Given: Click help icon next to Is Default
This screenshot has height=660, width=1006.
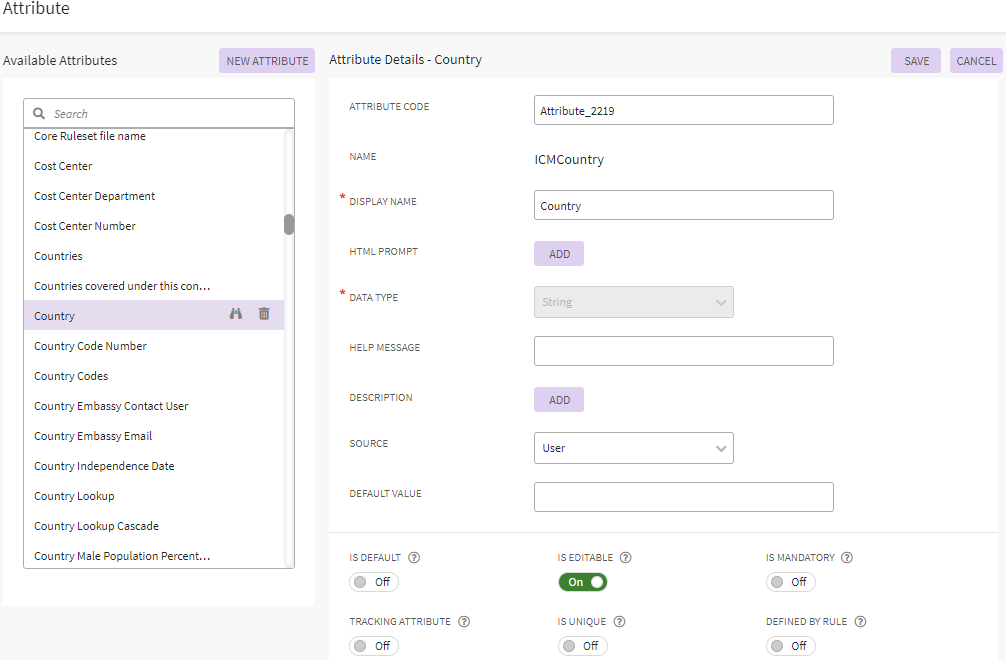Looking at the screenshot, I should pyautogui.click(x=414, y=558).
